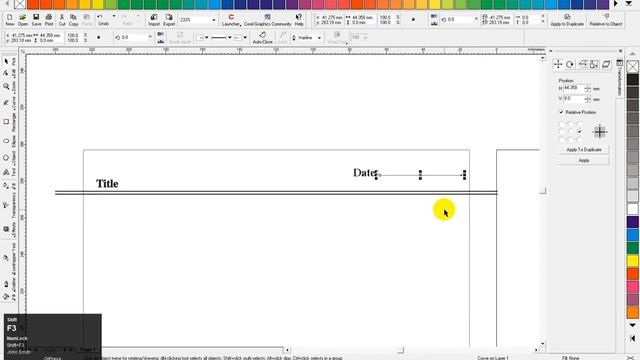Click the V position input field
The width and height of the screenshot is (640, 360).
coord(573,99)
